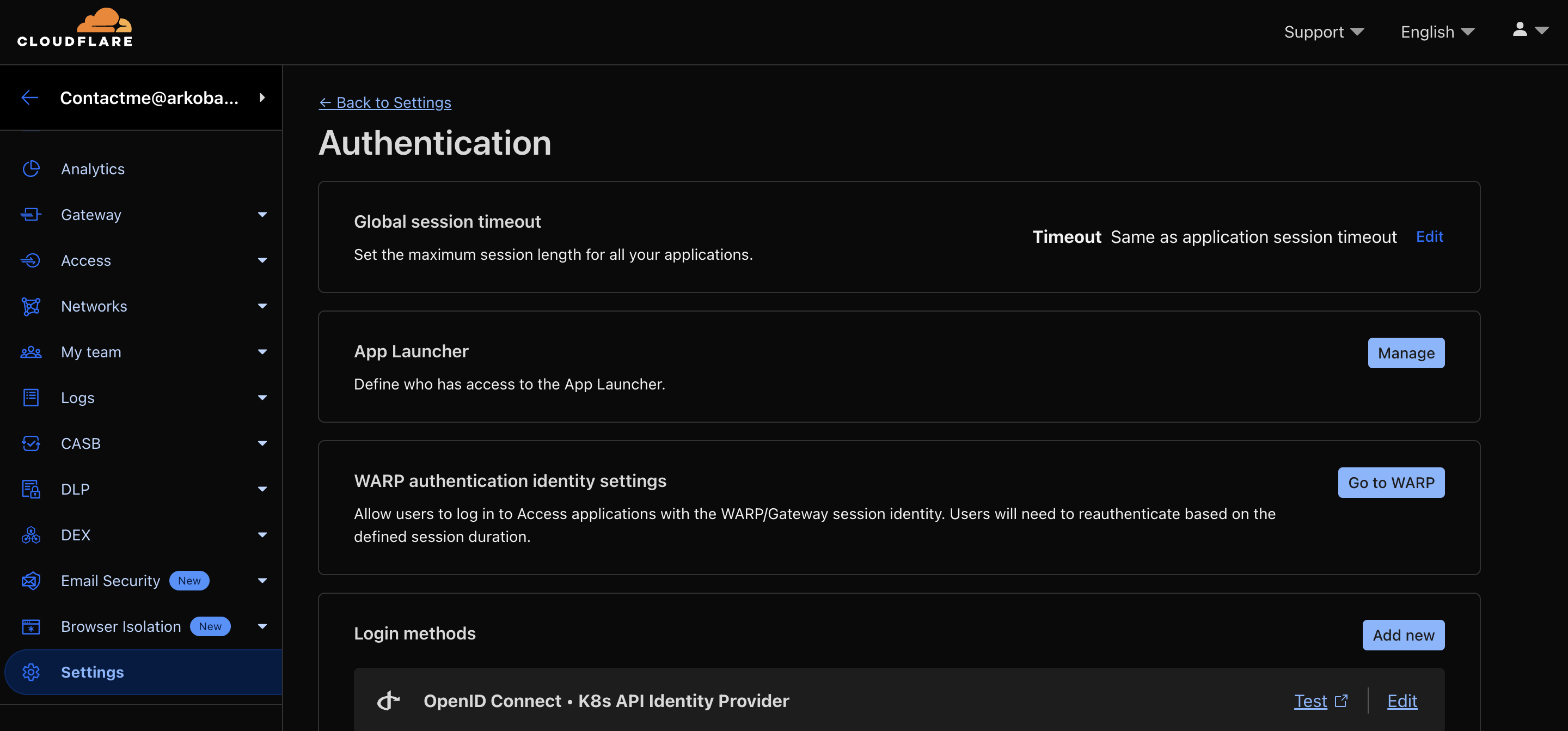Open Access via its sidebar icon
Image resolution: width=1568 pixels, height=731 pixels.
(x=31, y=260)
